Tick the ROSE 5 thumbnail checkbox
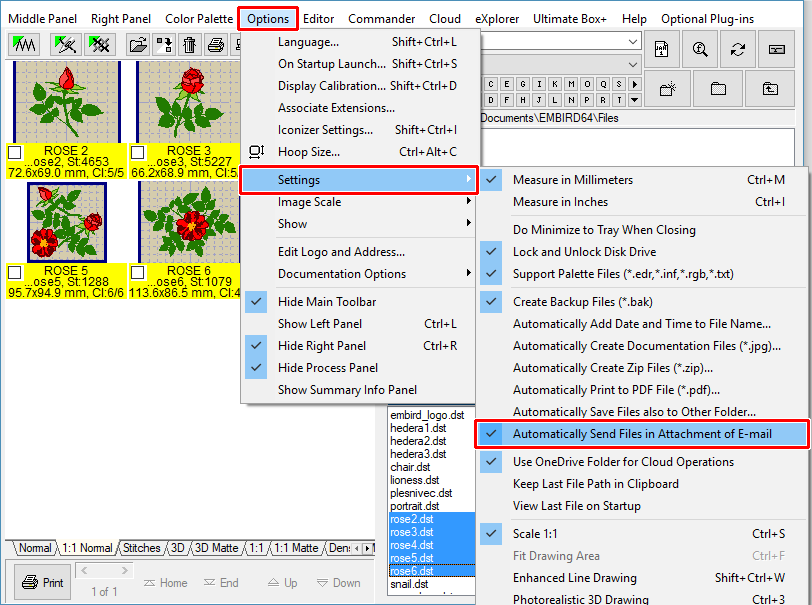 [15, 272]
